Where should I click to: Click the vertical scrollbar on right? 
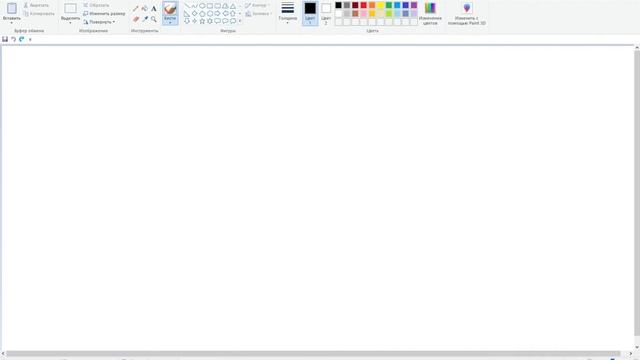[x=637, y=193]
